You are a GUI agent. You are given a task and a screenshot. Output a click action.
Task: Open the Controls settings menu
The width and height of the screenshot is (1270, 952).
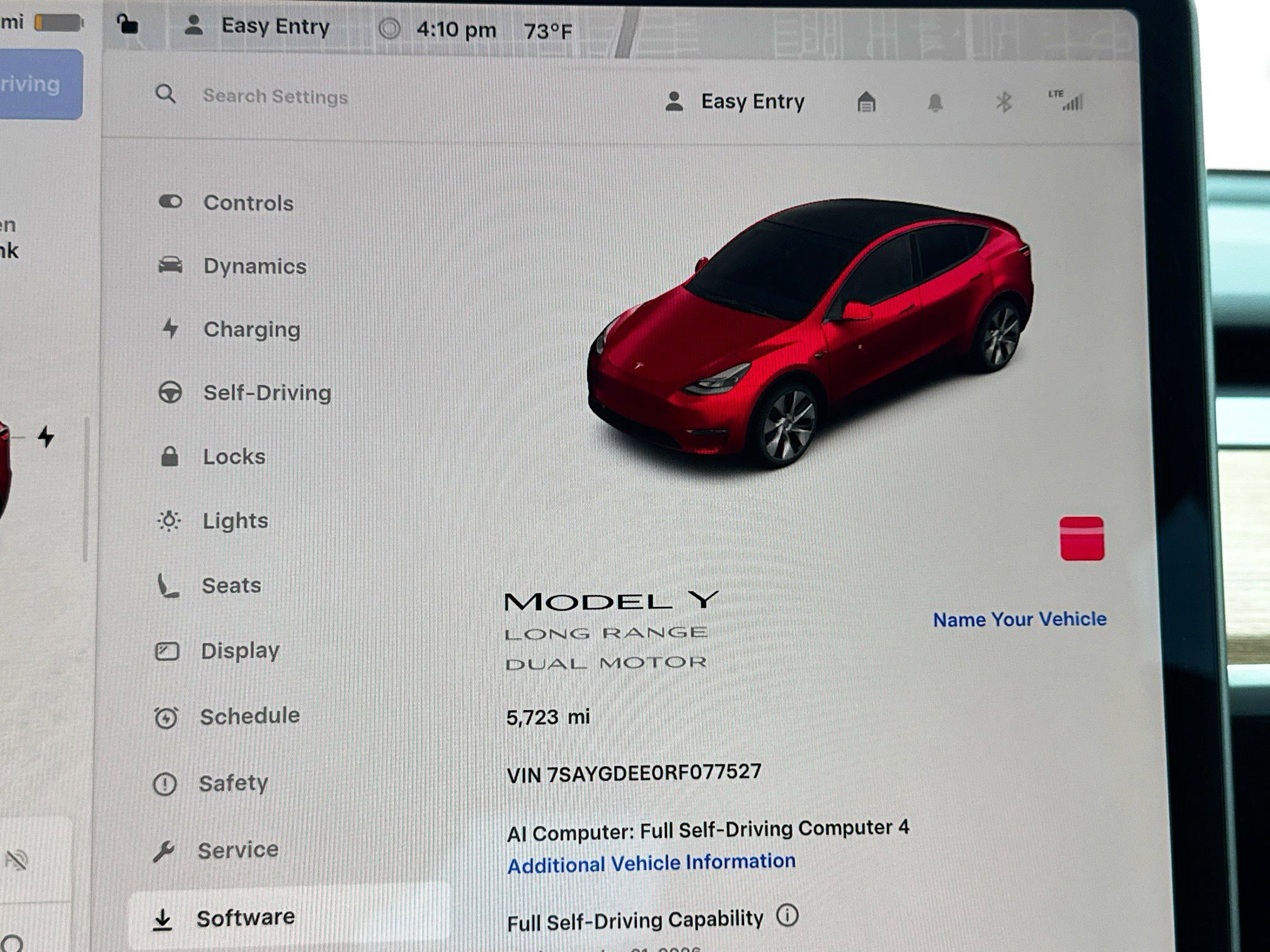point(226,203)
